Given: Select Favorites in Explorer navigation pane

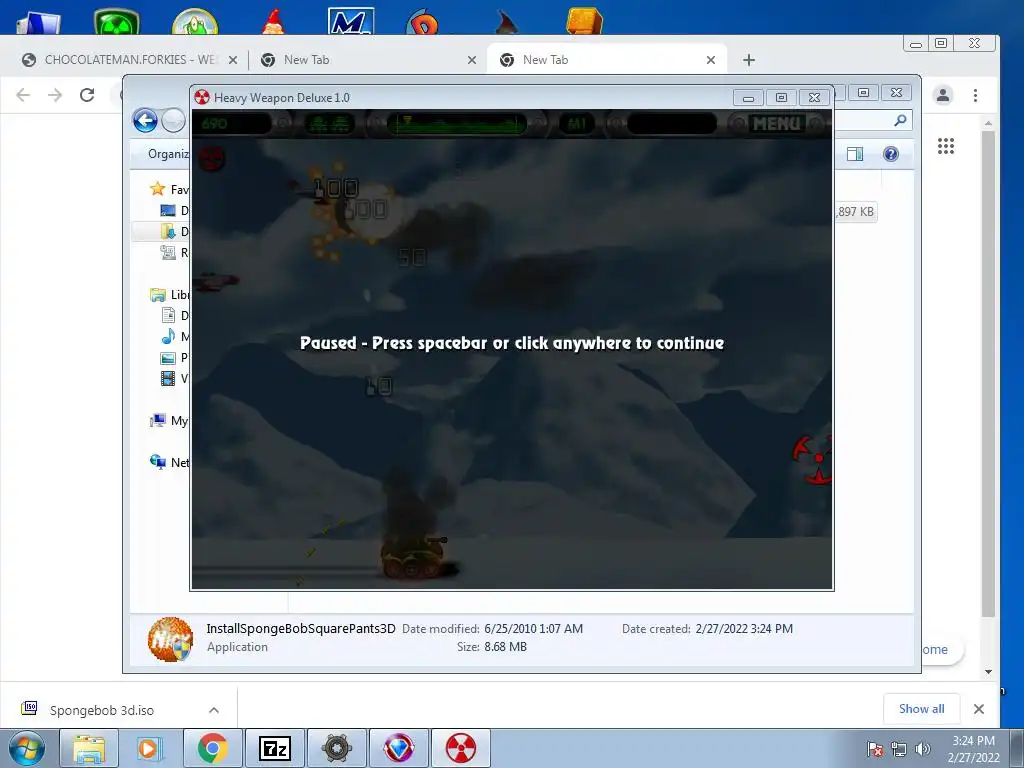Looking at the screenshot, I should click(169, 189).
